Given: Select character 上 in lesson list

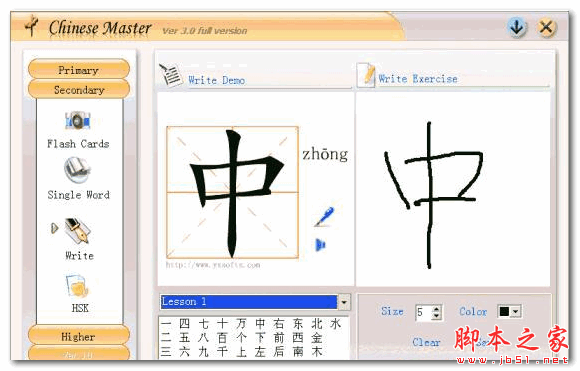Looking at the screenshot, I should pyautogui.click(x=241, y=351).
